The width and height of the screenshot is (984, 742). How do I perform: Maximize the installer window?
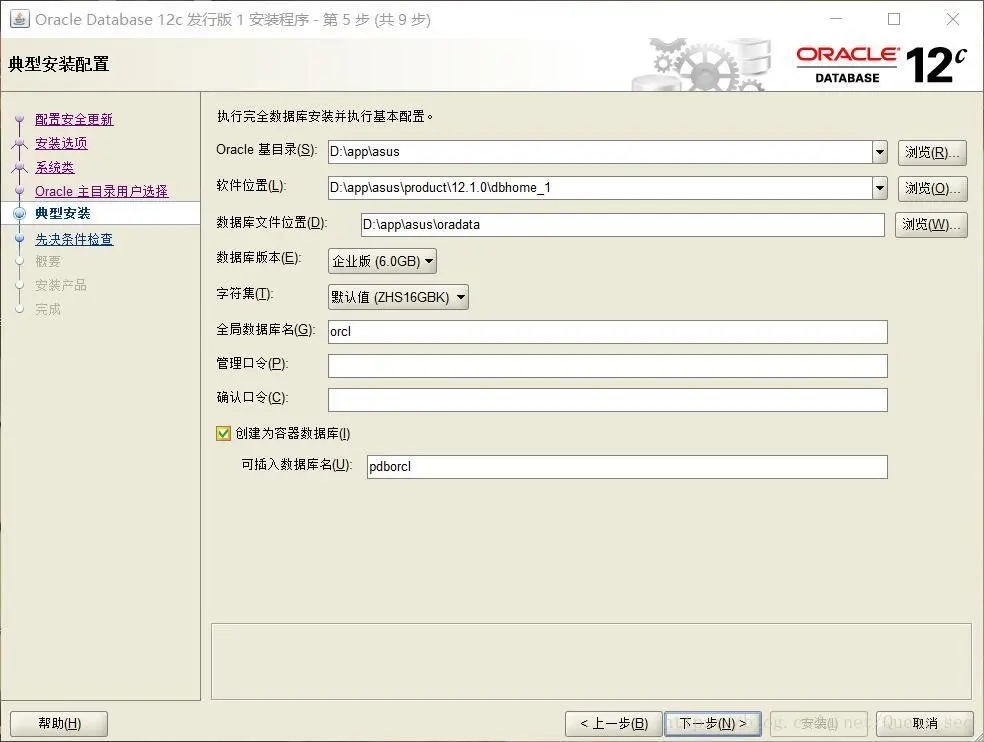click(x=894, y=19)
